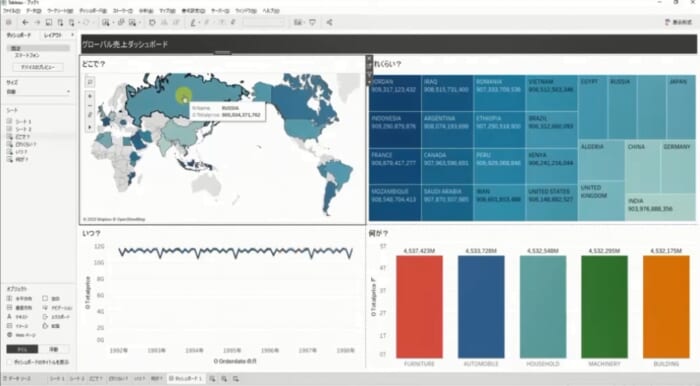Click the FRANCE tile in the treemap
This screenshot has width=700, height=386.
395,166
